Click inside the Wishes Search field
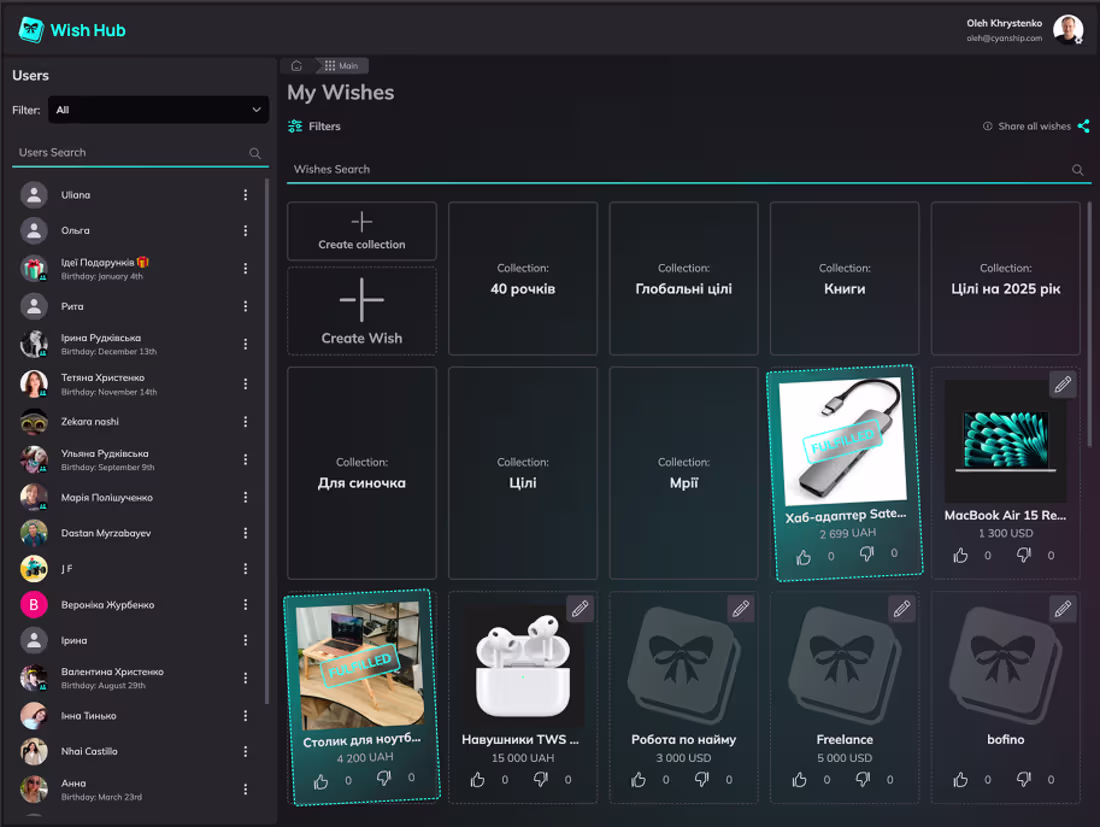 point(600,169)
